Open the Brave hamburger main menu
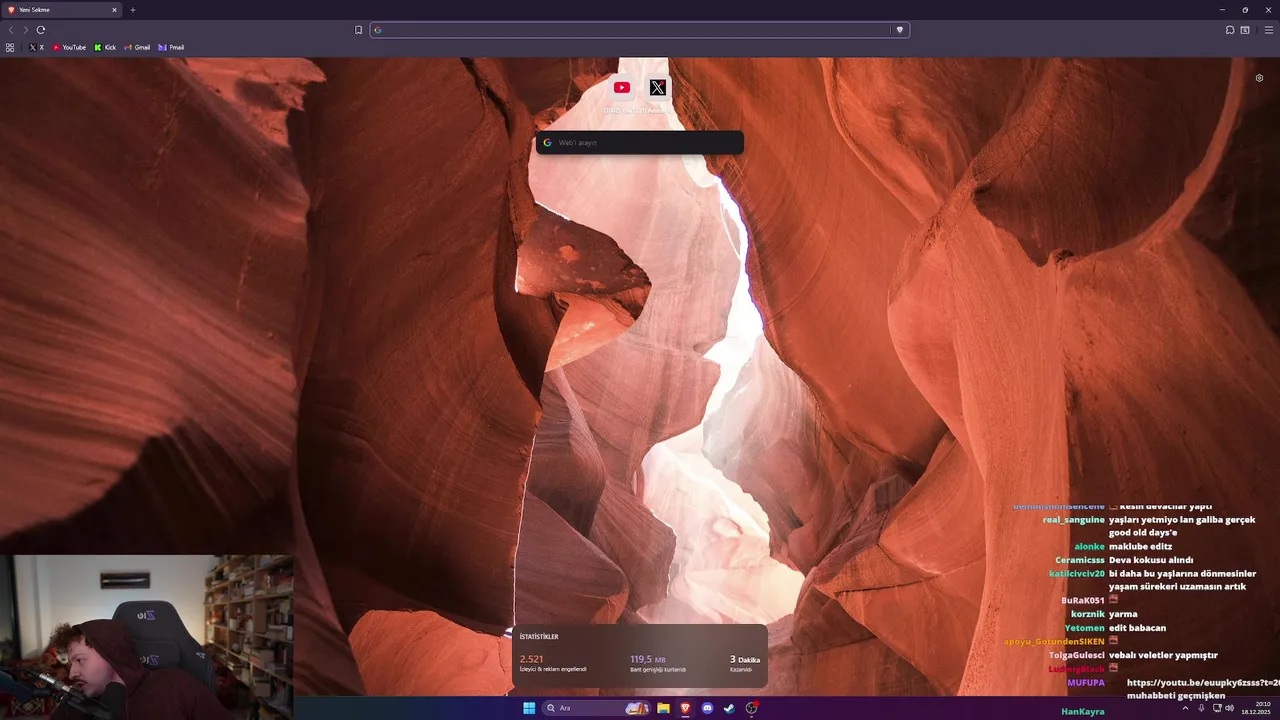 1269,30
